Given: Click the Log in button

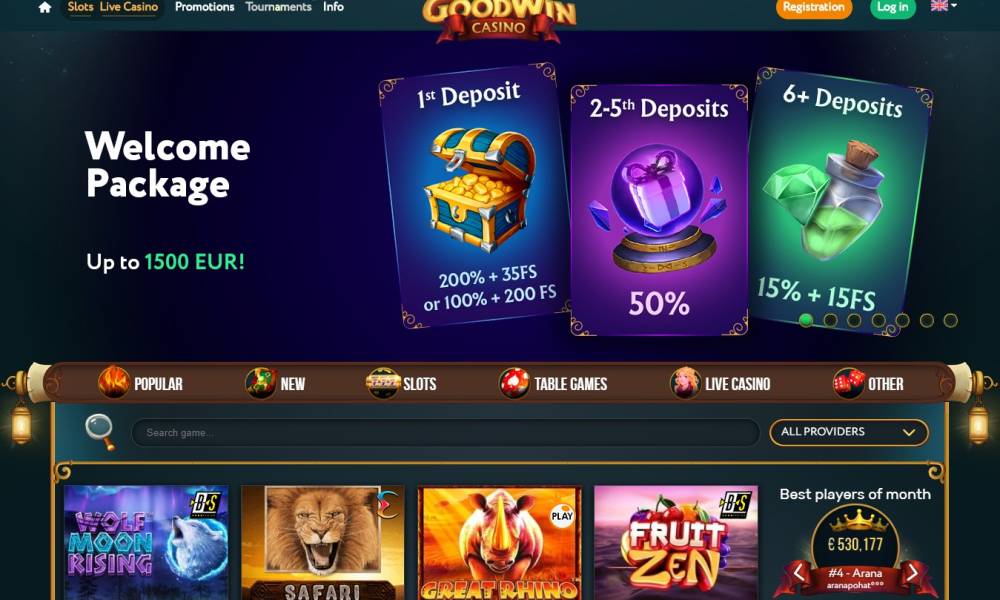Looking at the screenshot, I should coord(893,8).
